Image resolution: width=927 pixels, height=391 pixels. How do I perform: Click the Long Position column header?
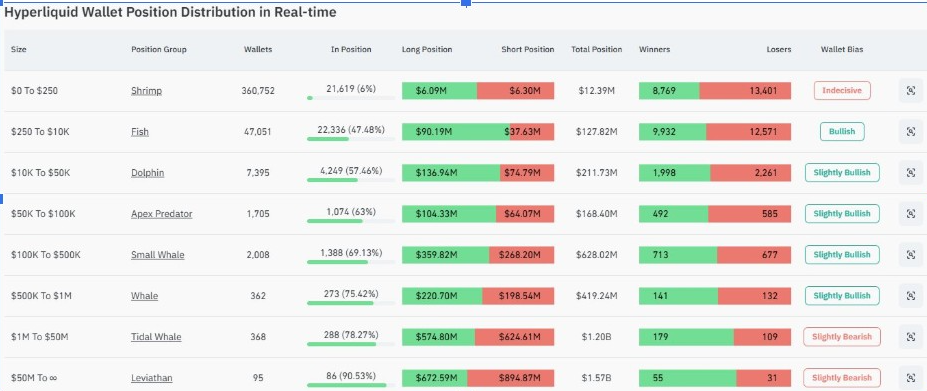point(427,50)
